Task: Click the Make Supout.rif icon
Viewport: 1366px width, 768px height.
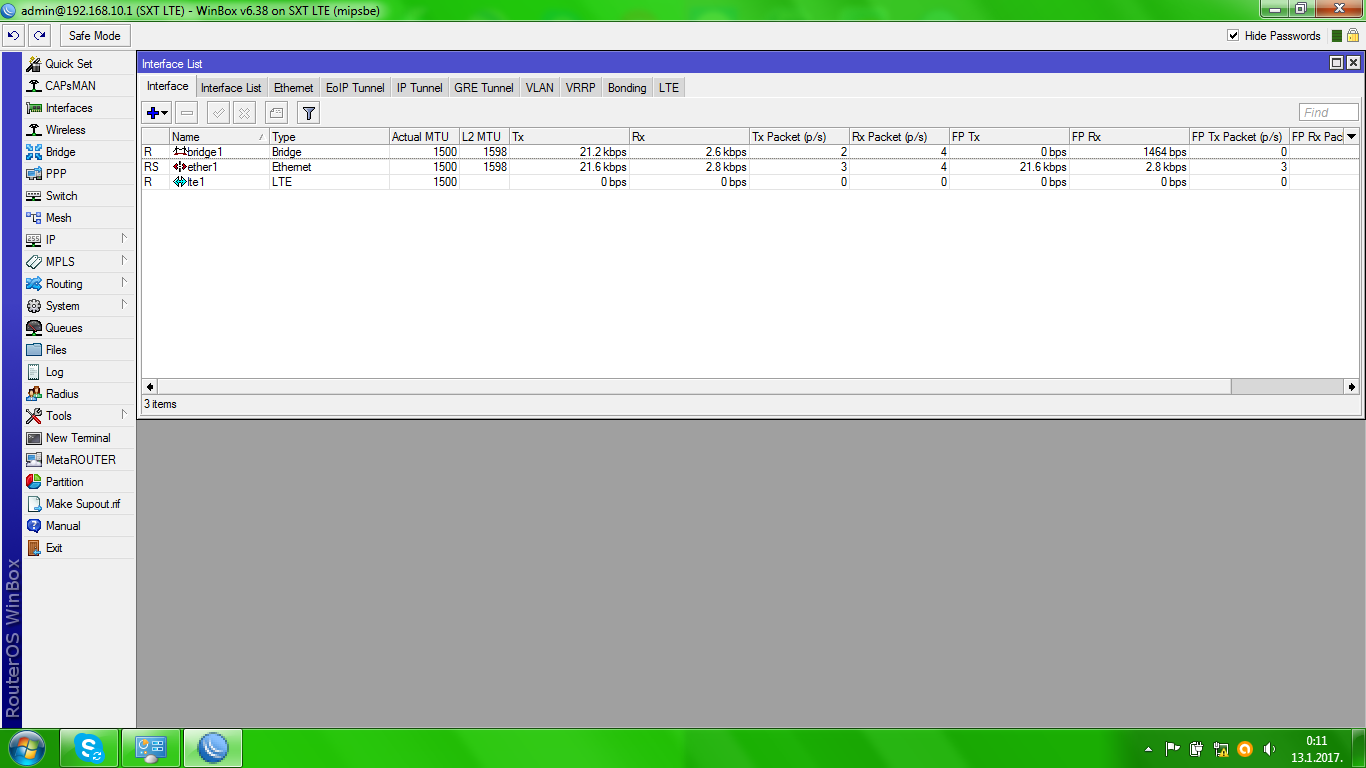Action: pos(34,504)
